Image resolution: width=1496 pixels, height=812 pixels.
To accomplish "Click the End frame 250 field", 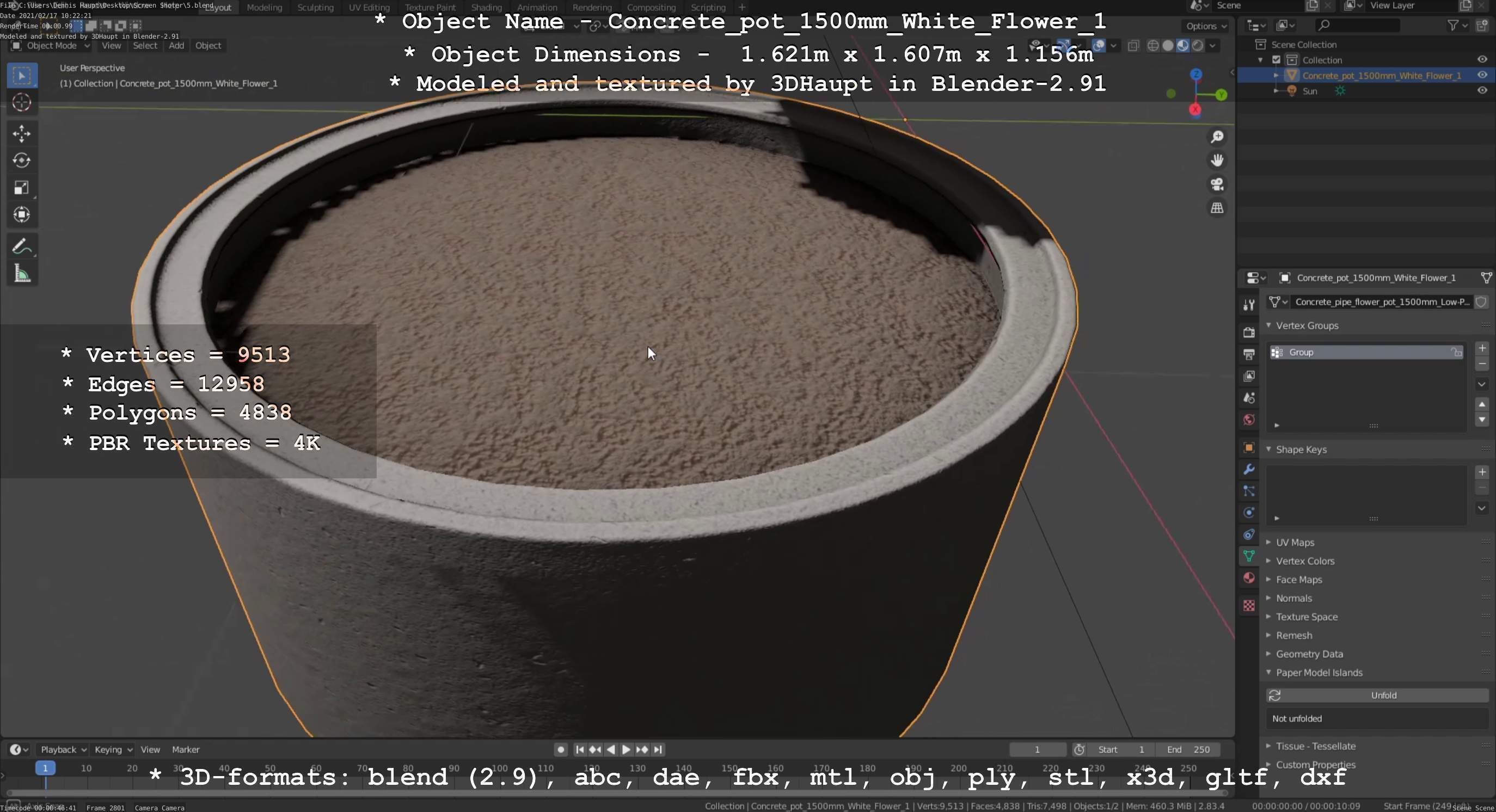I will (1188, 749).
